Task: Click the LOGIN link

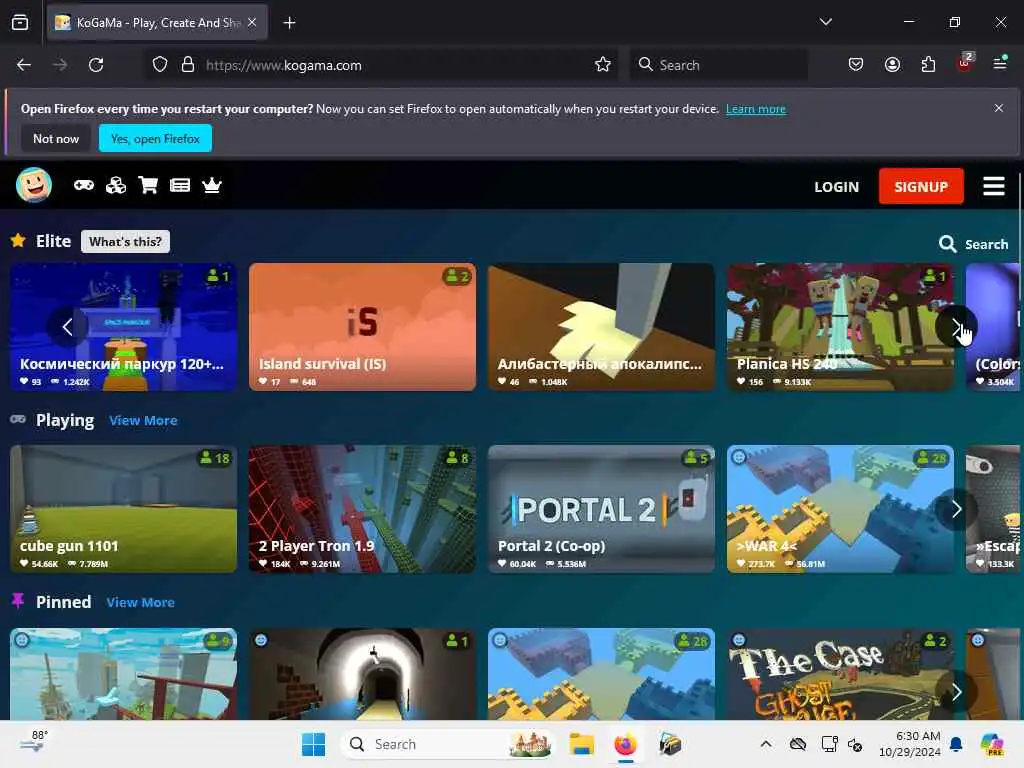Action: (x=836, y=187)
